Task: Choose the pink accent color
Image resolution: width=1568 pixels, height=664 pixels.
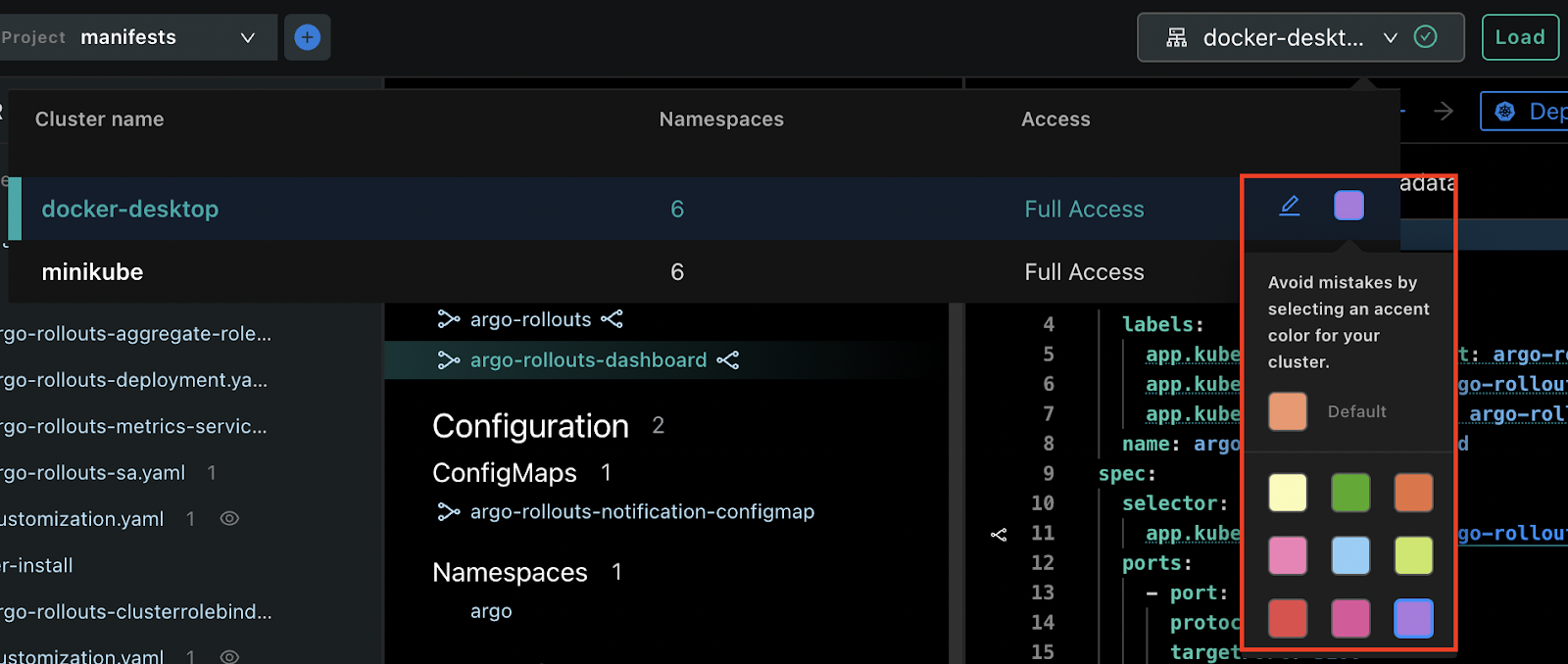Action: point(1288,555)
